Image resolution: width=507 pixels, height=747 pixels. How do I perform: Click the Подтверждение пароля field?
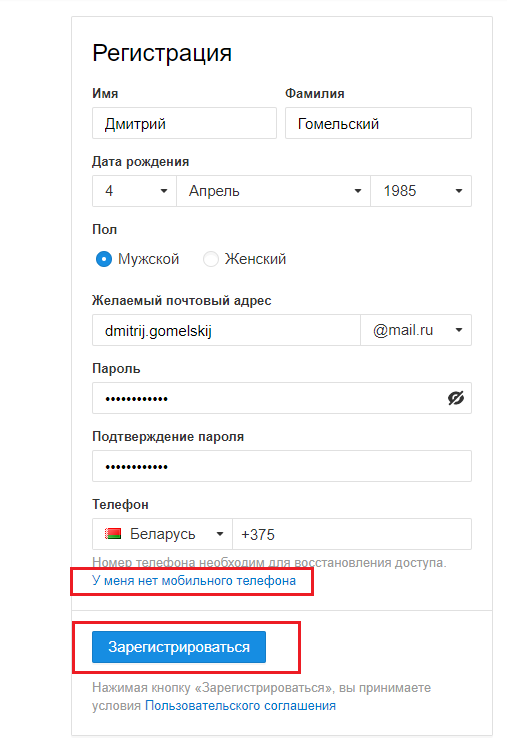click(282, 466)
